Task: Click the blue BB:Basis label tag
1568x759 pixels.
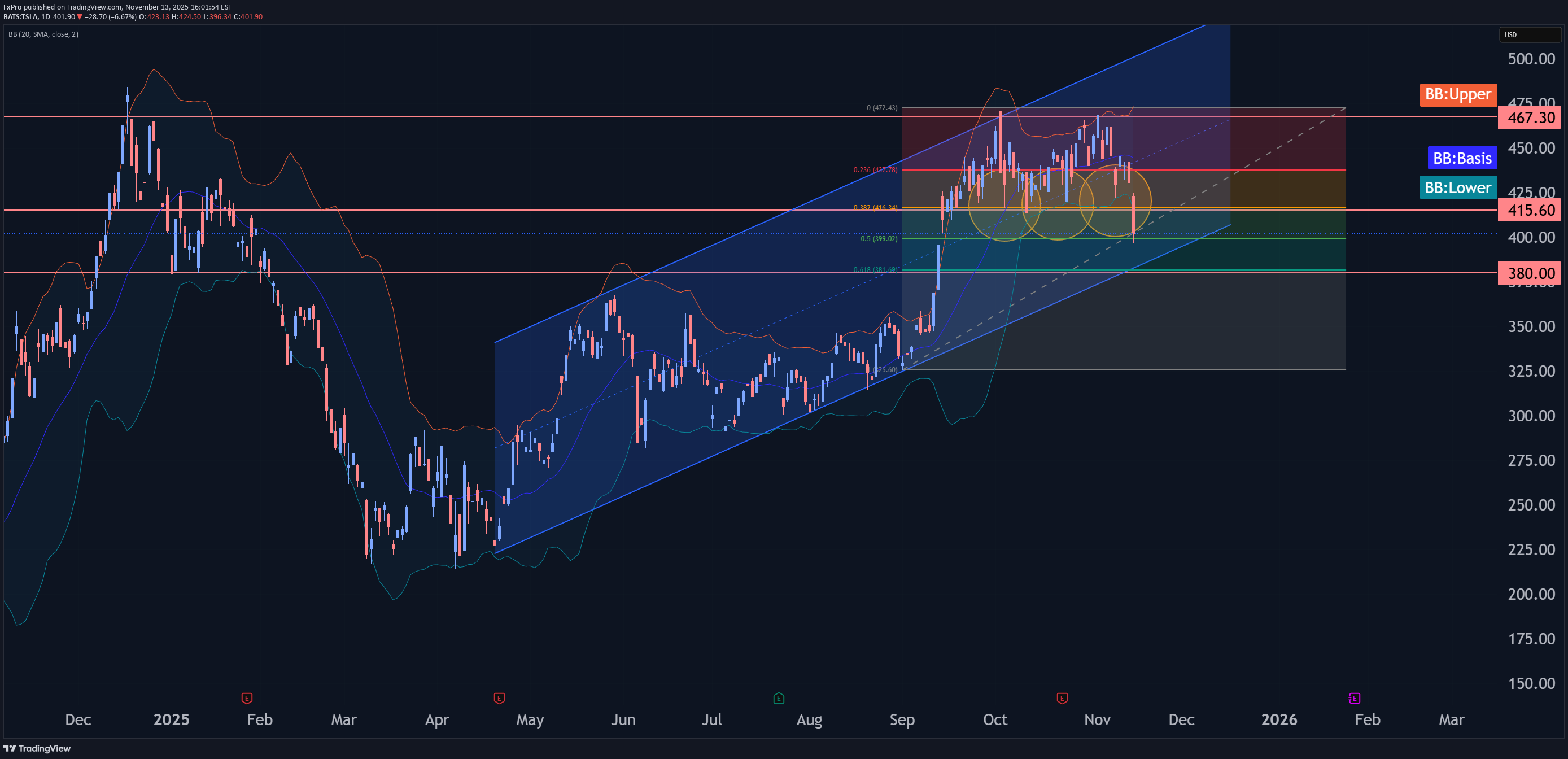Action: coord(1462,158)
